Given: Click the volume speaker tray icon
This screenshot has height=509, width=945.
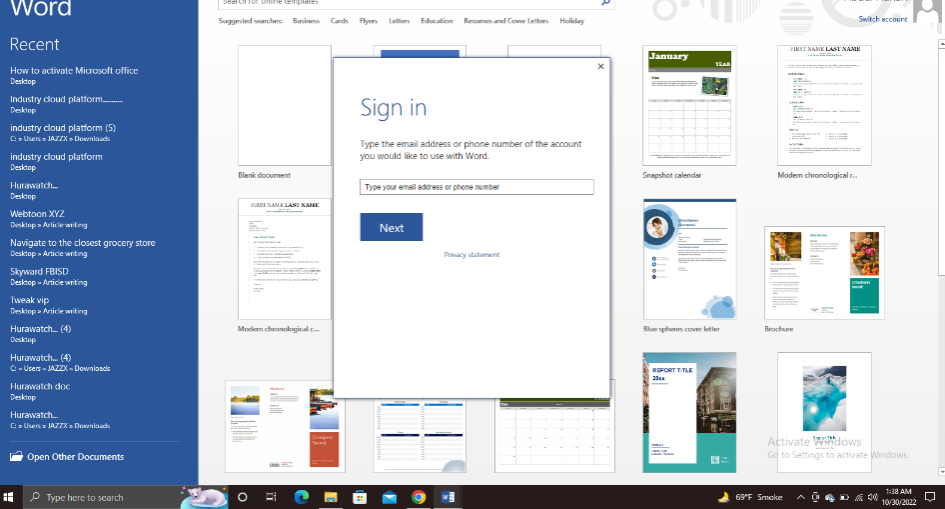Looking at the screenshot, I should 873,497.
